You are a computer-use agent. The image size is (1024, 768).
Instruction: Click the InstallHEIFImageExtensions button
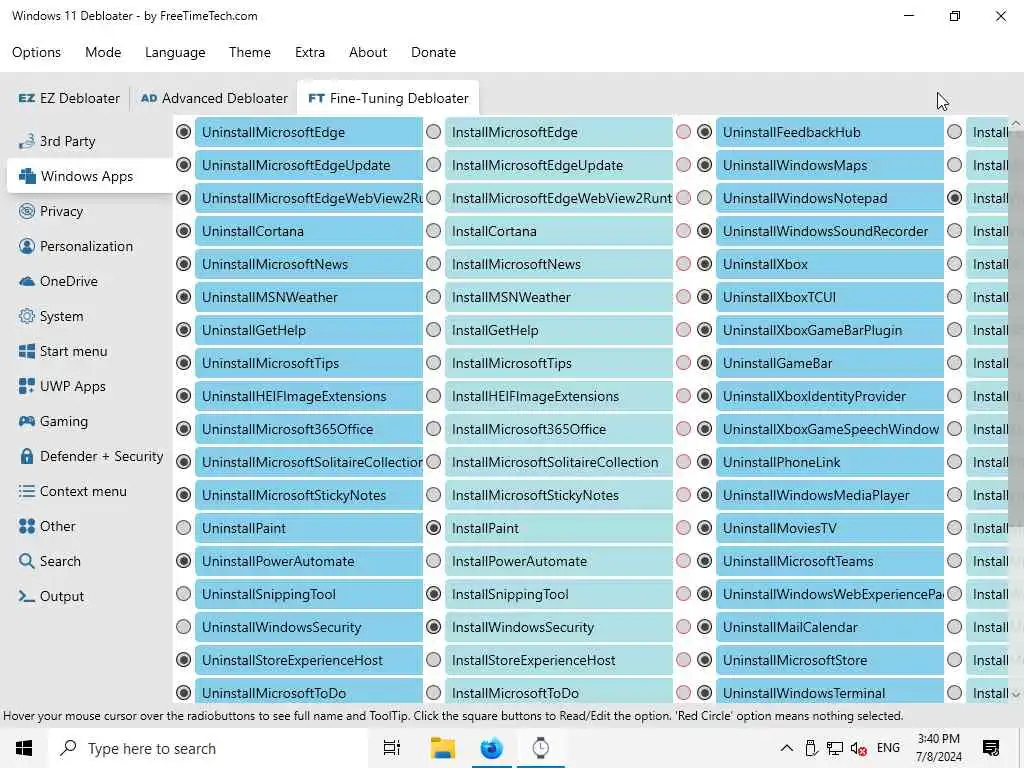point(559,396)
